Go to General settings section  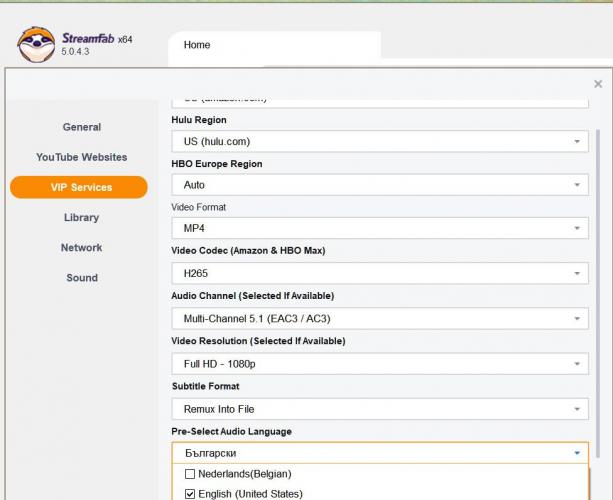pyautogui.click(x=82, y=127)
